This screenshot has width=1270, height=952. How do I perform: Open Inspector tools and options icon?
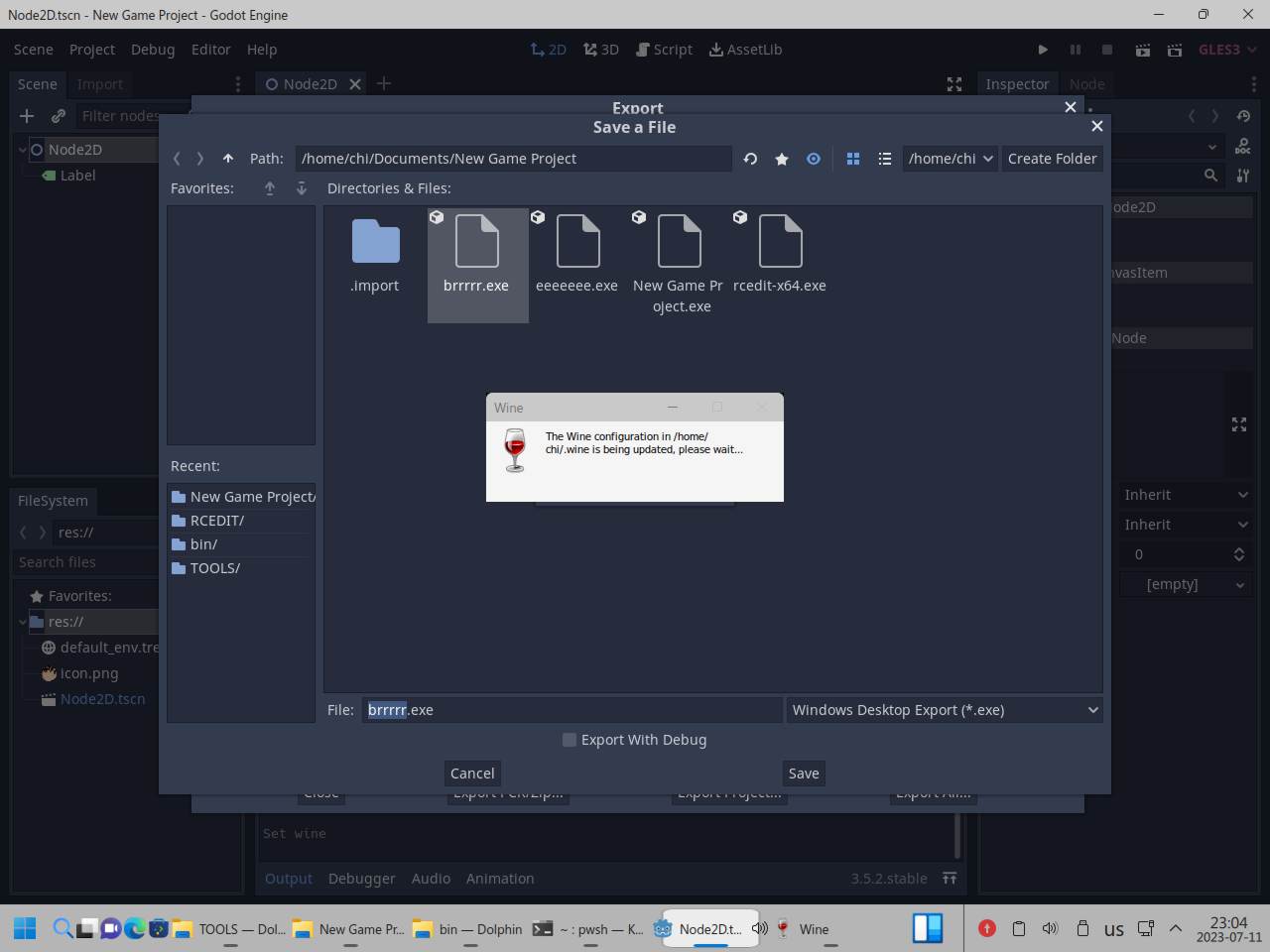[x=1243, y=176]
